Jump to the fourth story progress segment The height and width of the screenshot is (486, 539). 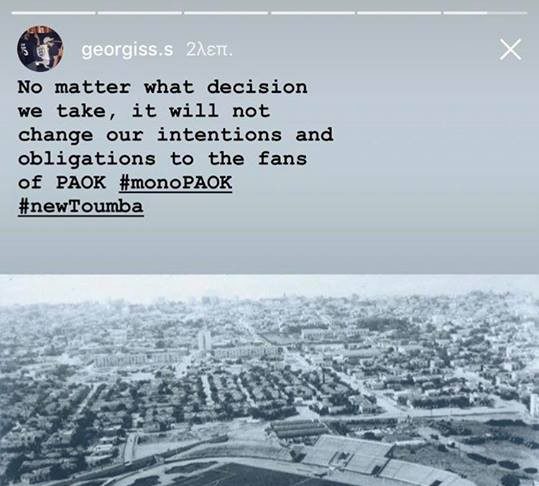[x=312, y=13]
